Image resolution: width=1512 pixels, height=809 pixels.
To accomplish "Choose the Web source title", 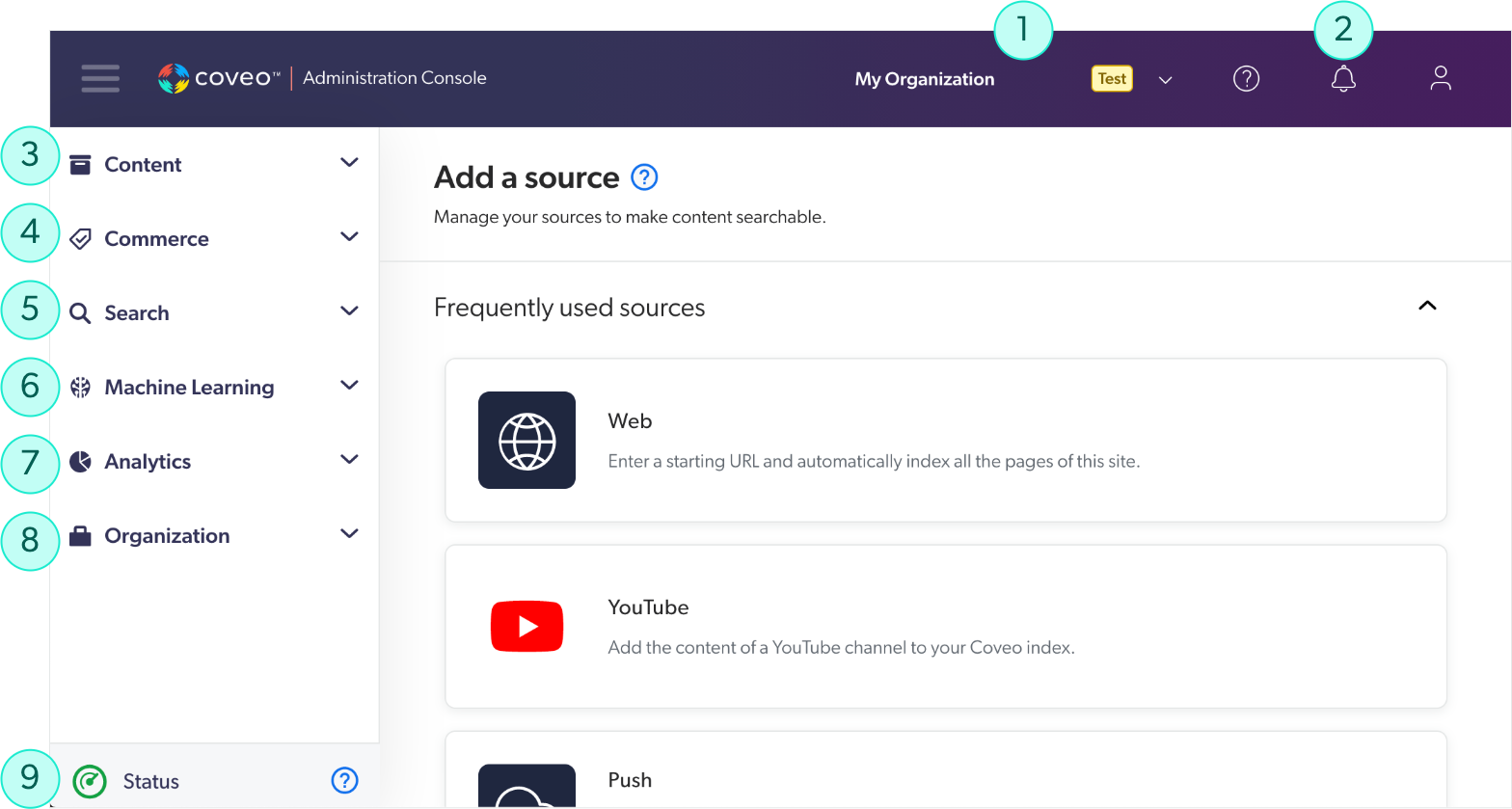I will [630, 421].
